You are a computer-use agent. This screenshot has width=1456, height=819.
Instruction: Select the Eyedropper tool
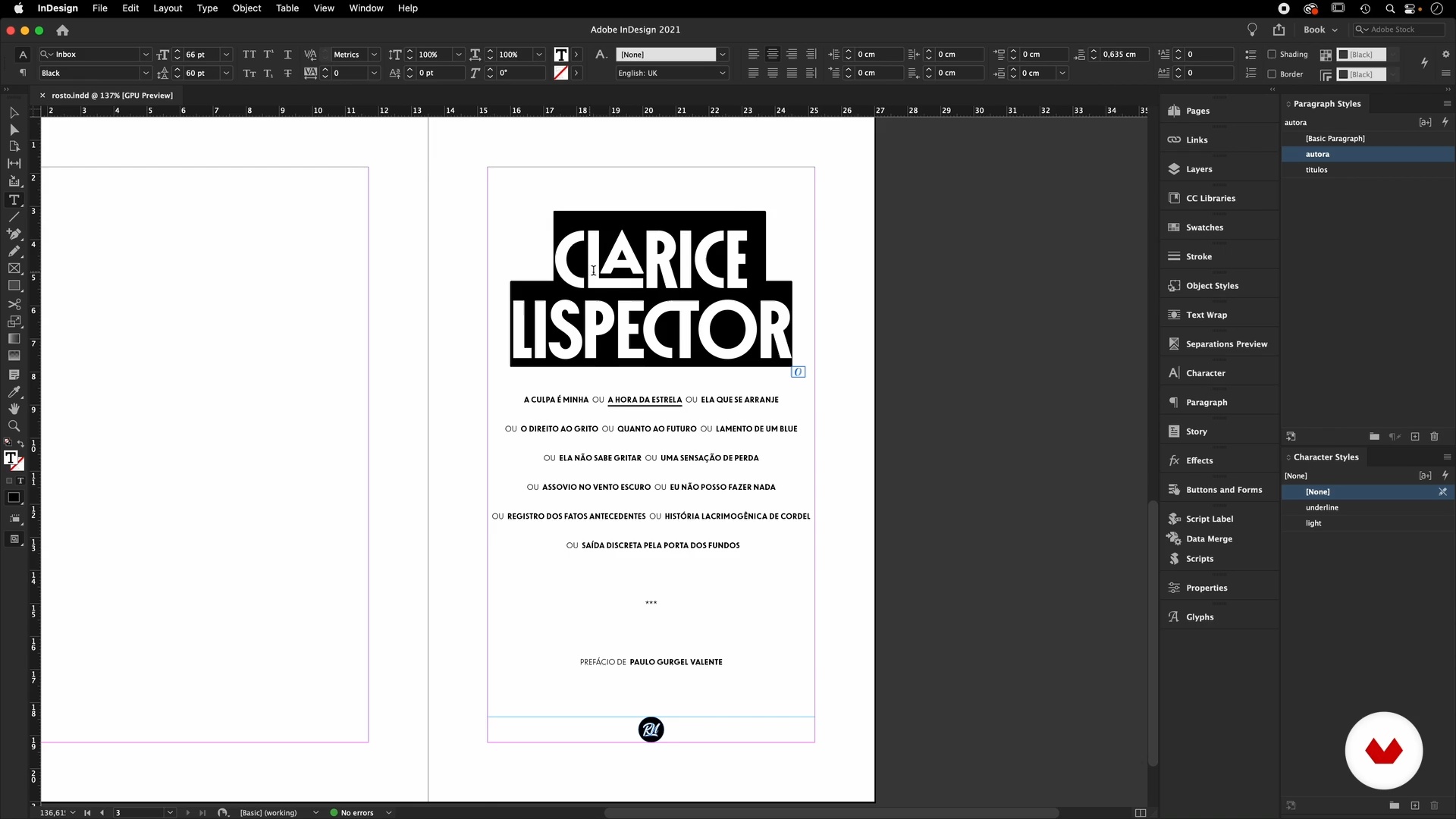click(14, 392)
